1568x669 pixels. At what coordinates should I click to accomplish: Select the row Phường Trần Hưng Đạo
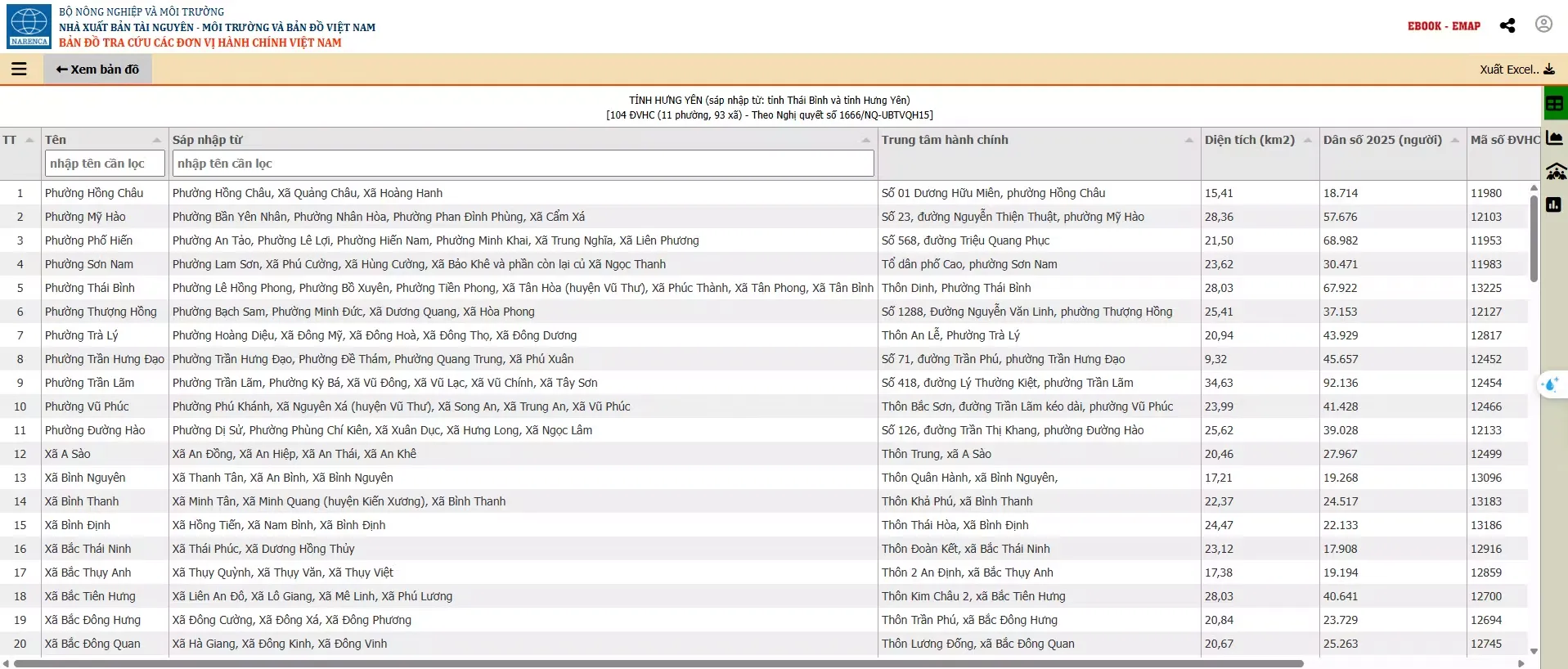point(765,359)
